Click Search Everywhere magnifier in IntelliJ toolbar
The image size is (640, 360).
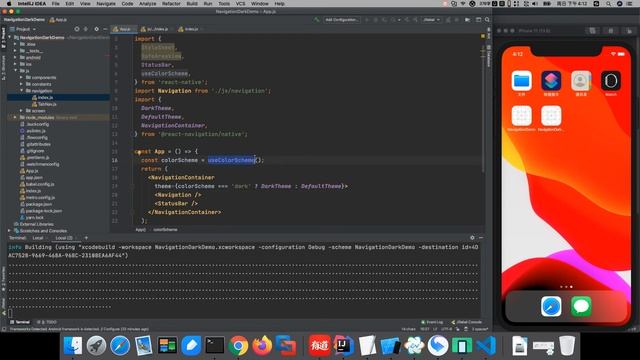487,20
